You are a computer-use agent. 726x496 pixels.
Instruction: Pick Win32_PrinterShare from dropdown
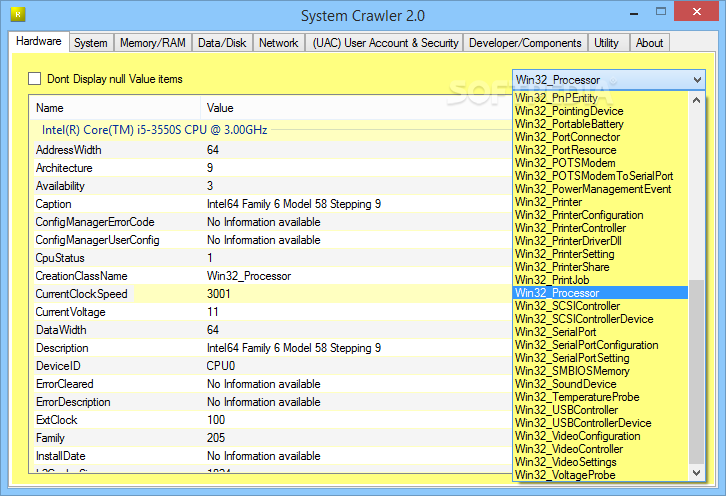[601, 266]
